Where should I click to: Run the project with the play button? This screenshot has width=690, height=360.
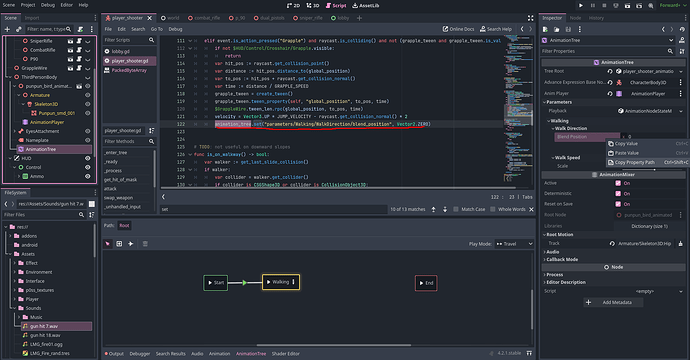pyautogui.click(x=580, y=5)
